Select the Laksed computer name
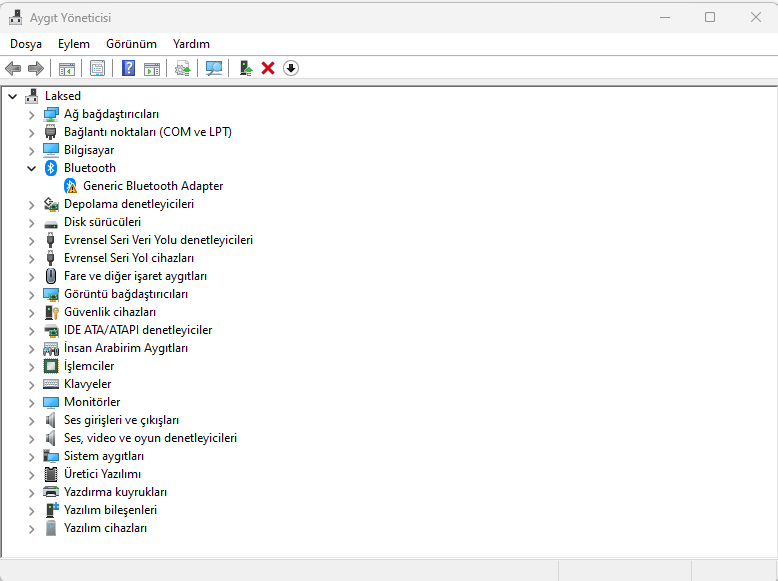This screenshot has height=581, width=778. click(63, 96)
